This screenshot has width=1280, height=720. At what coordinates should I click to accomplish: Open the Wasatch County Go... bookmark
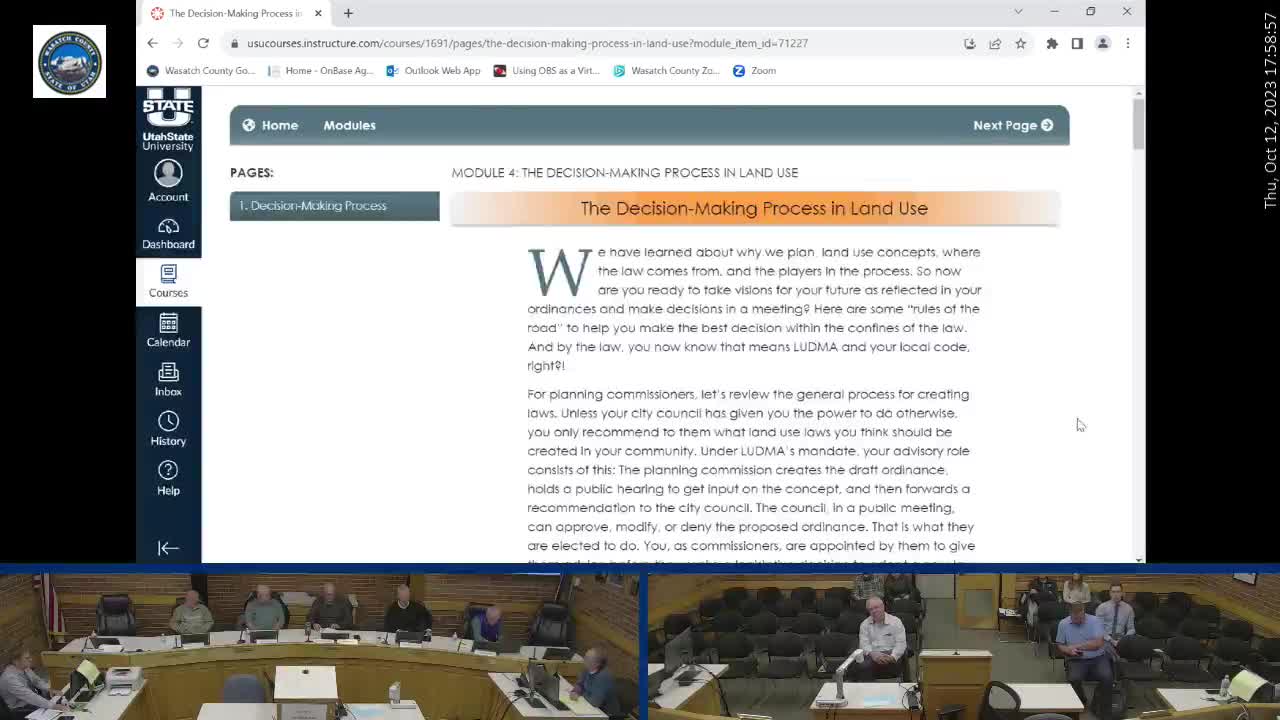point(201,70)
